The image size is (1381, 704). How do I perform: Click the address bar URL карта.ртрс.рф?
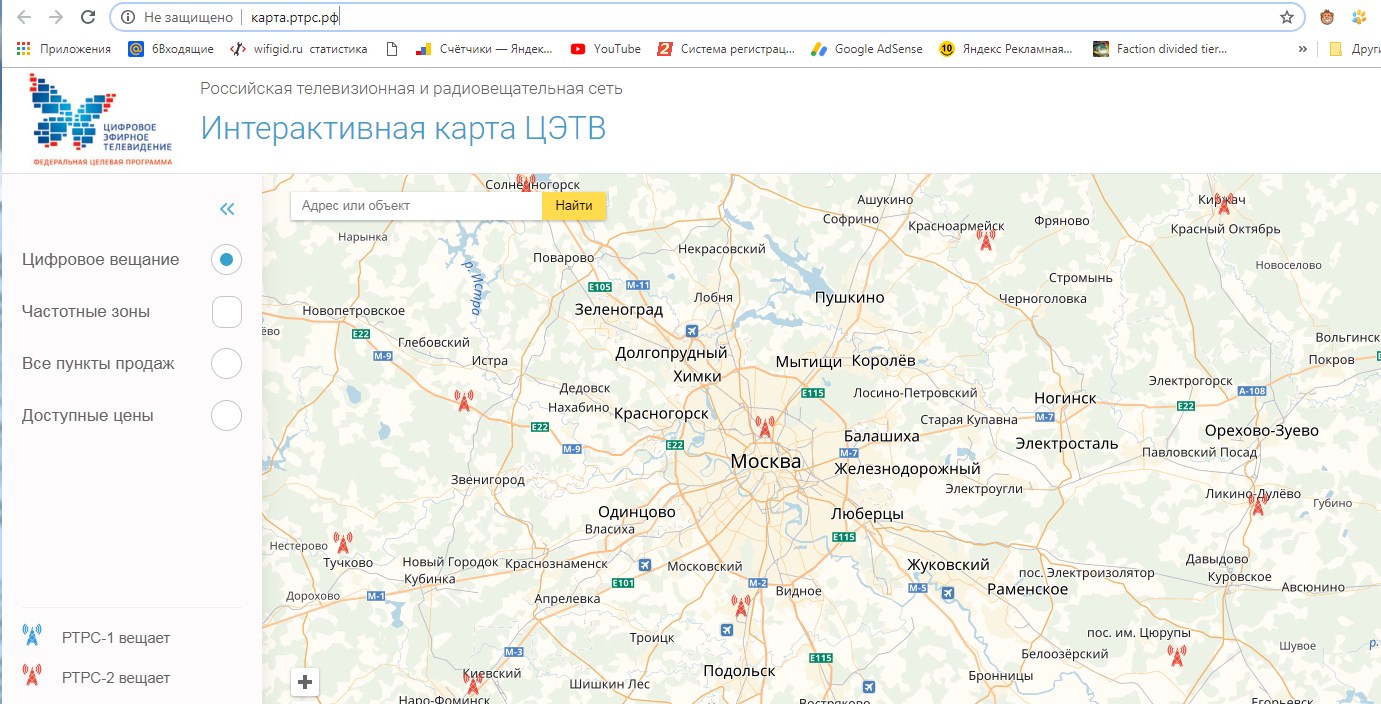295,17
